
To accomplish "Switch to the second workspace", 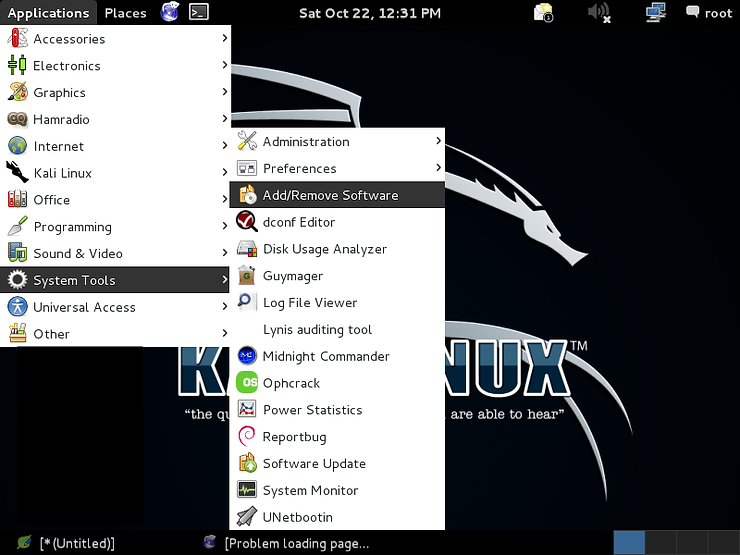I will (661, 542).
